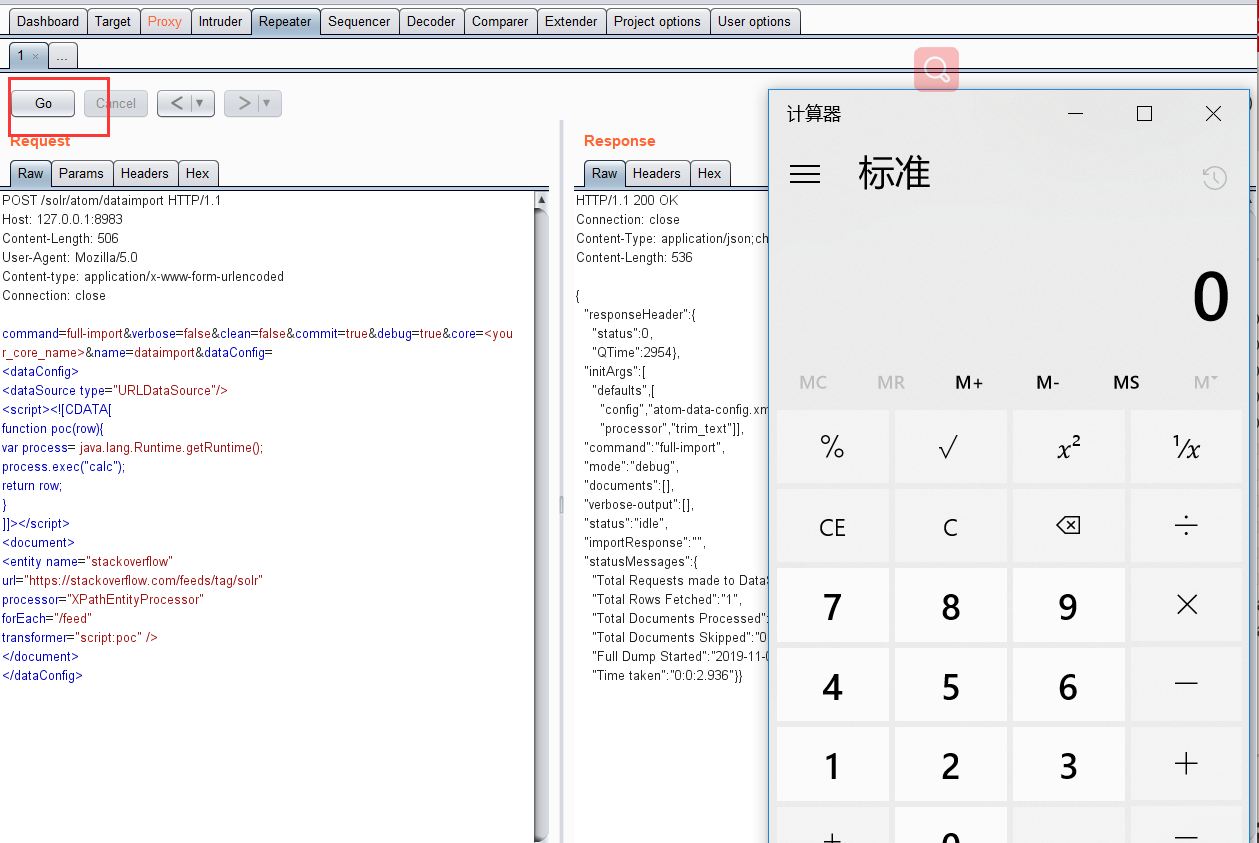Click MR memory recall in Calculator
The height and width of the screenshot is (843, 1259).
click(891, 382)
